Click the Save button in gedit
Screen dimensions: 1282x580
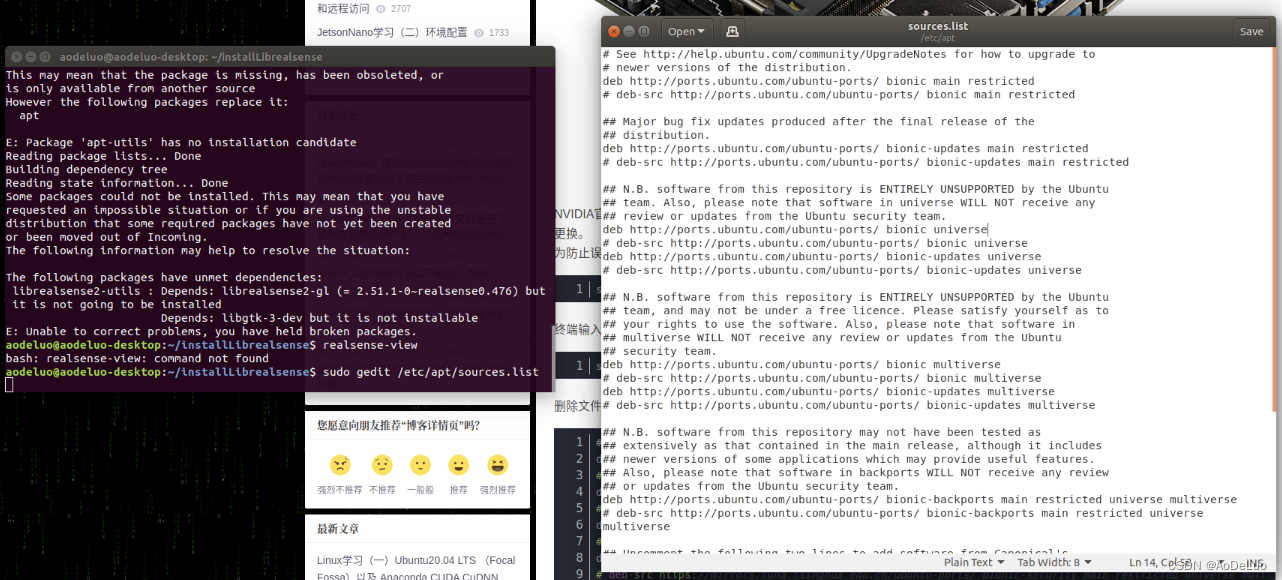point(1251,31)
